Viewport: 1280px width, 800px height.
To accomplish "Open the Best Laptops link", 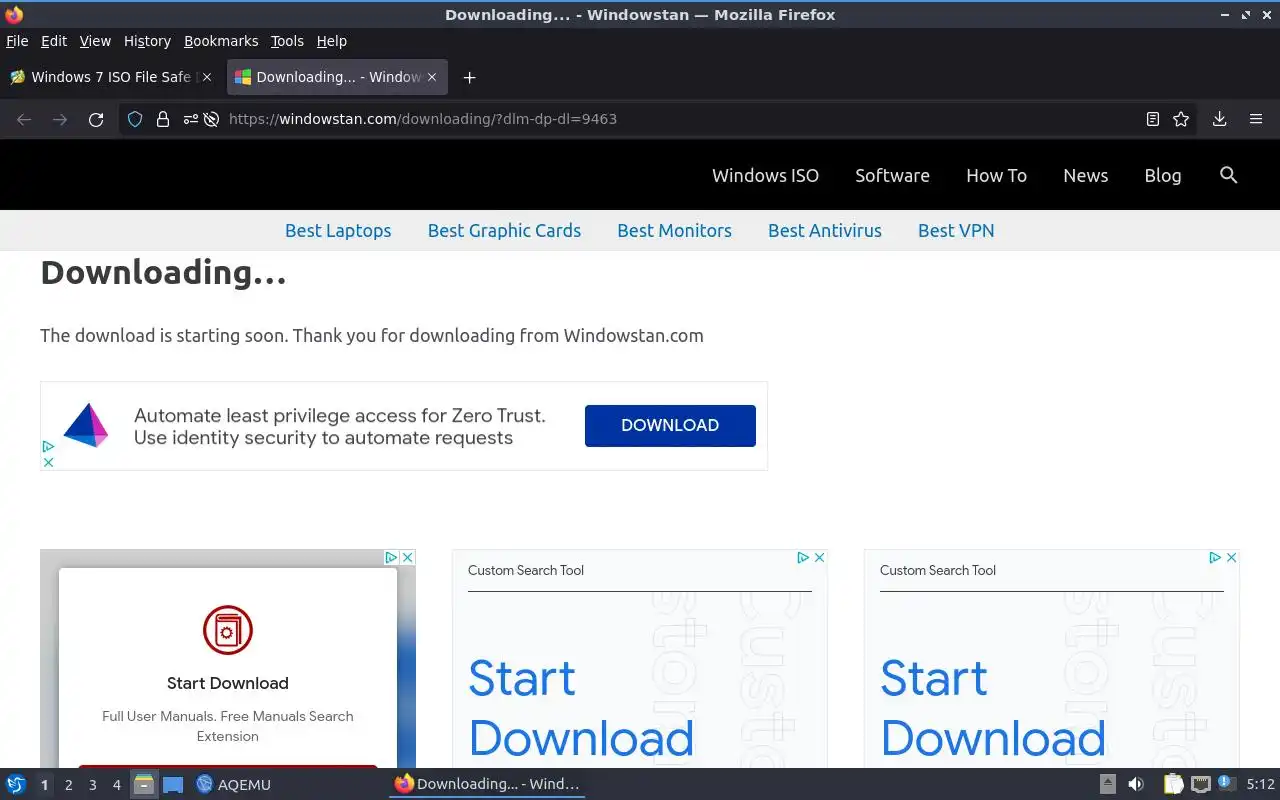I will click(338, 230).
